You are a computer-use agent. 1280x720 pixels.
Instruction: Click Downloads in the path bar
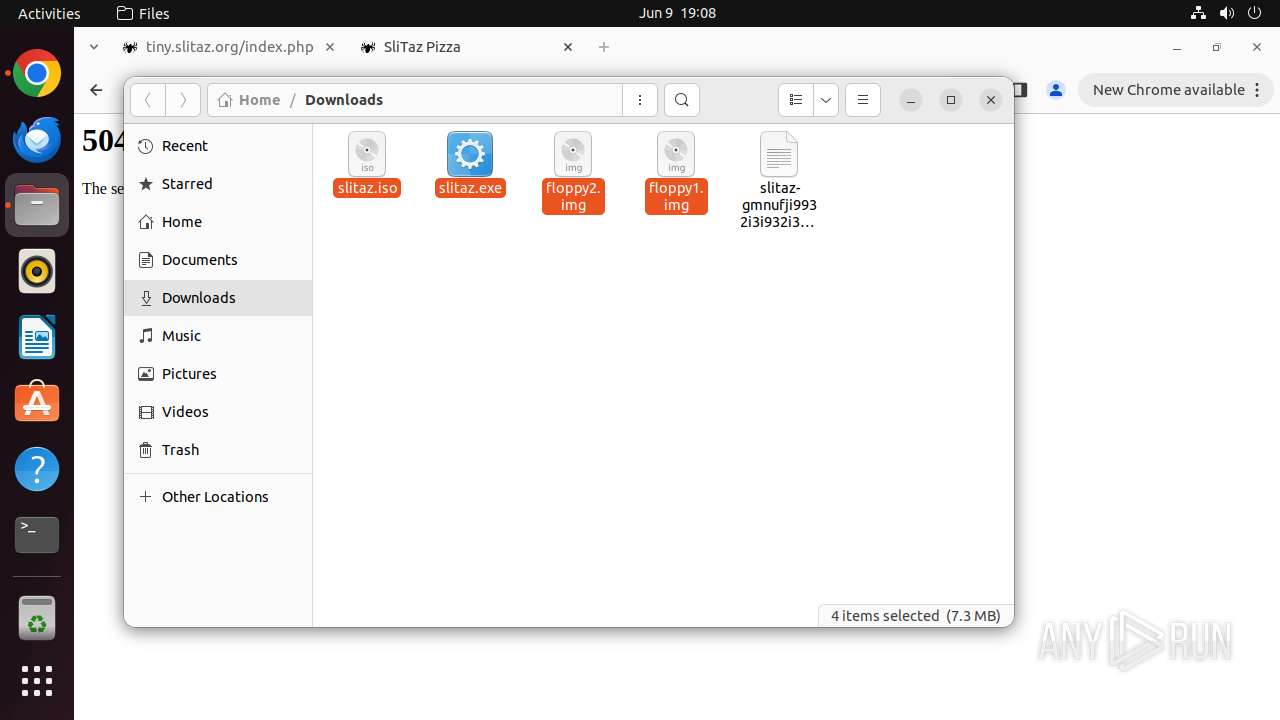point(344,100)
